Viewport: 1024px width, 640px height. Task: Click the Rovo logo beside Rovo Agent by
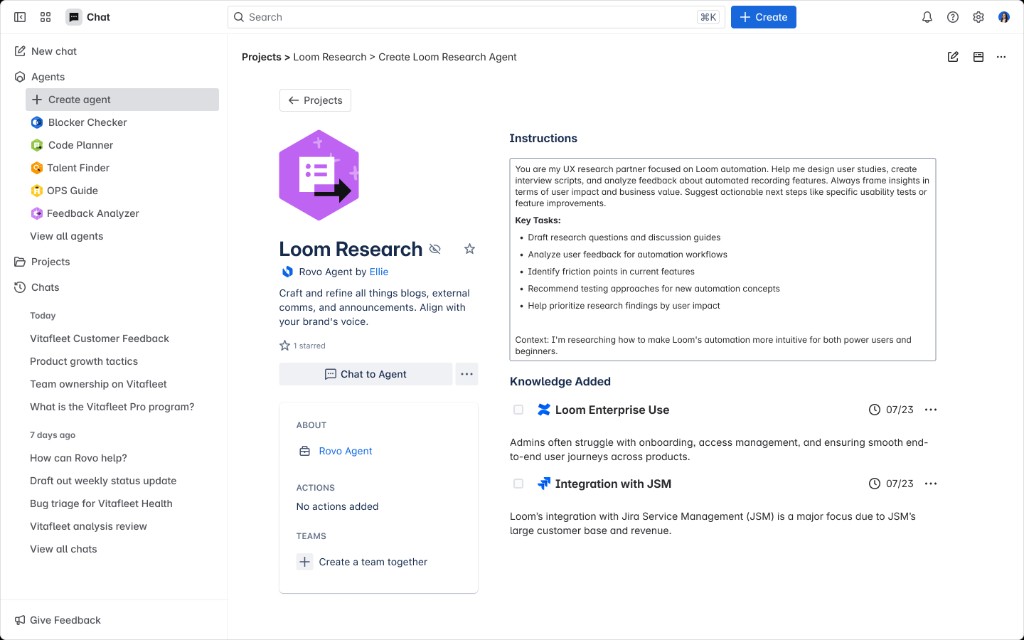pos(287,272)
